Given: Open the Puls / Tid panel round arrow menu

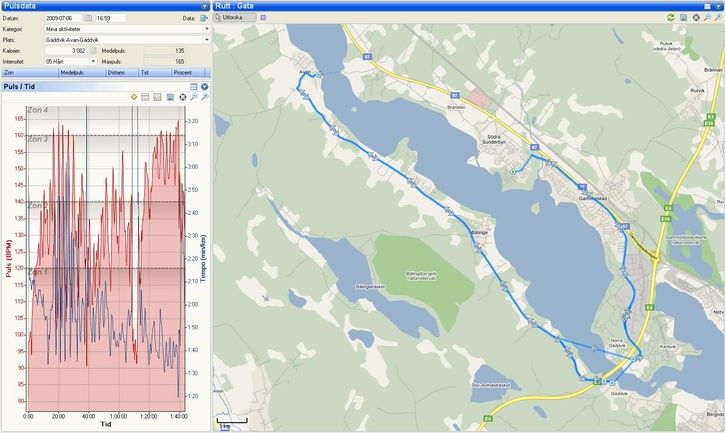Looking at the screenshot, I should 204,87.
